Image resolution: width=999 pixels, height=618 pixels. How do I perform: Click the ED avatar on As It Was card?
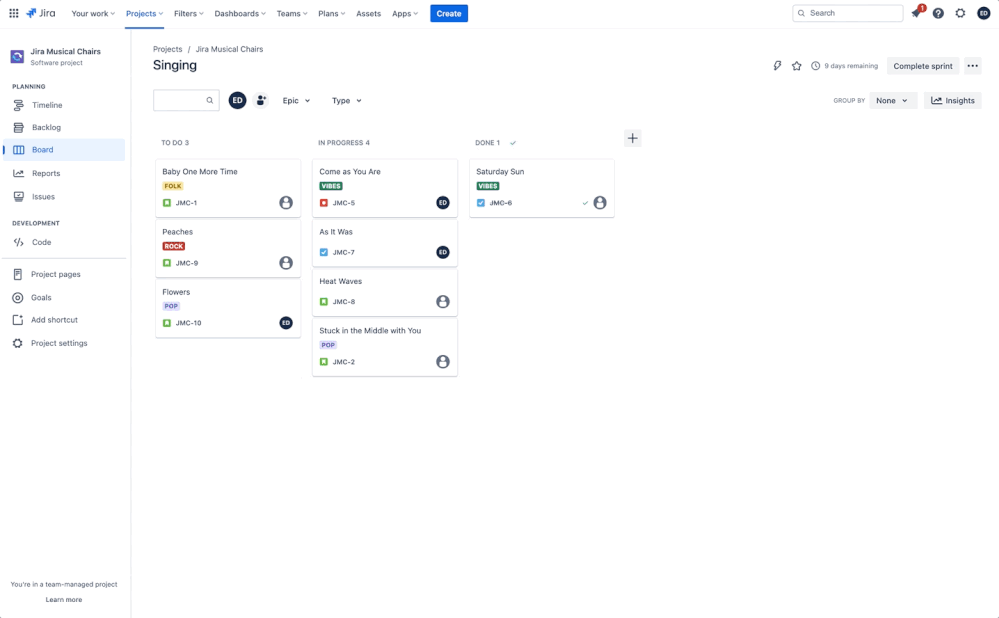pos(443,252)
